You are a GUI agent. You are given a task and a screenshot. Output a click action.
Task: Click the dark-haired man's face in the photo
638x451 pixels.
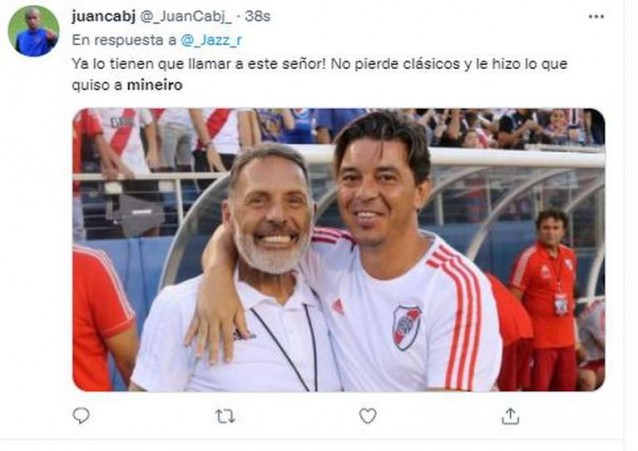click(x=376, y=191)
